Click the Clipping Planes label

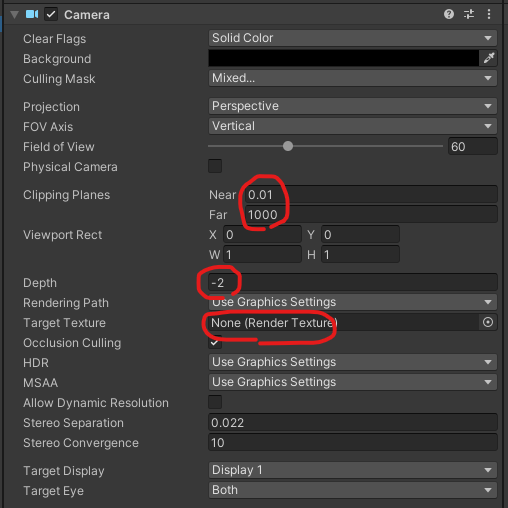66,195
